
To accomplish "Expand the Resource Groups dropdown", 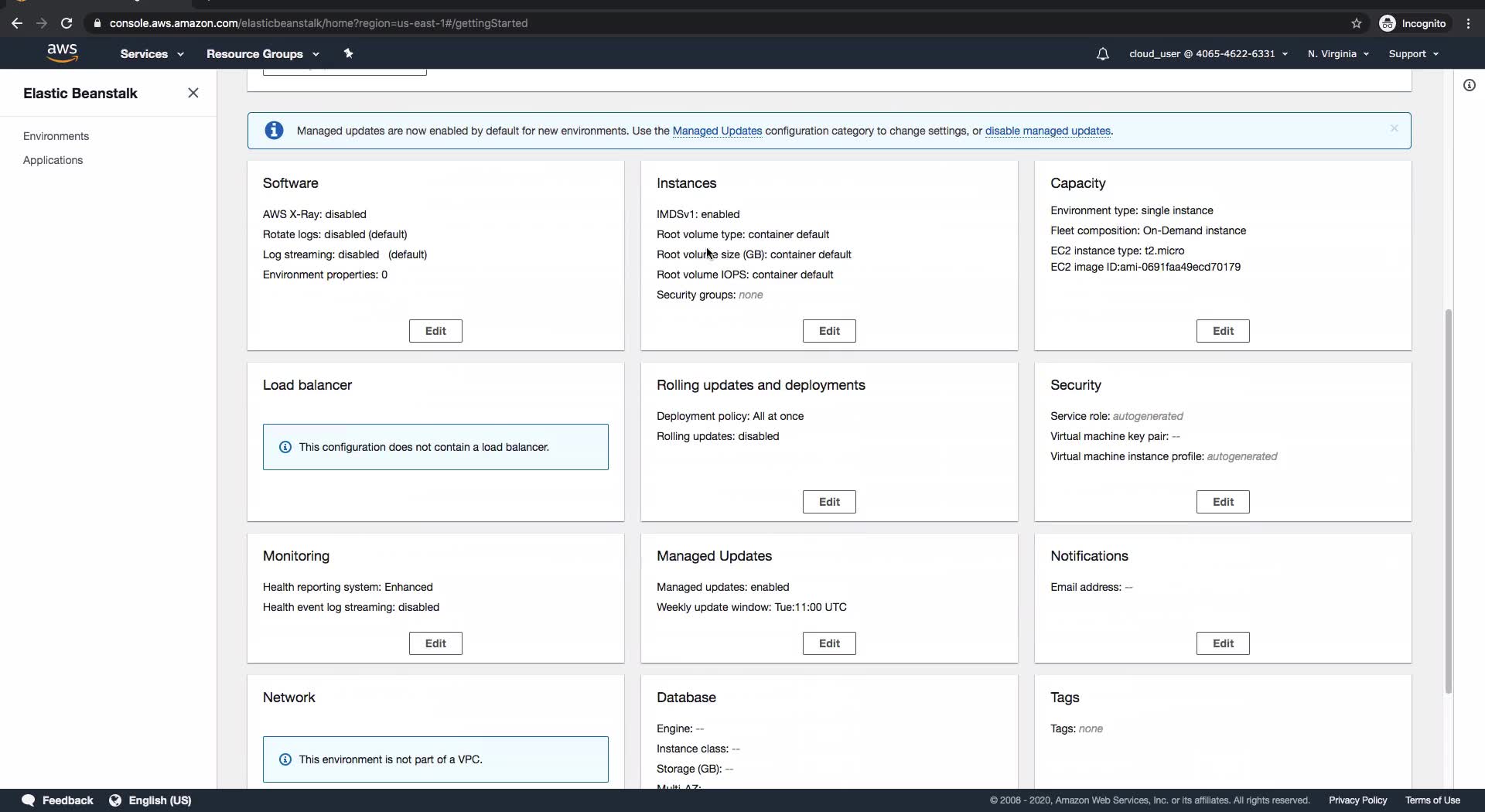I will (x=262, y=54).
